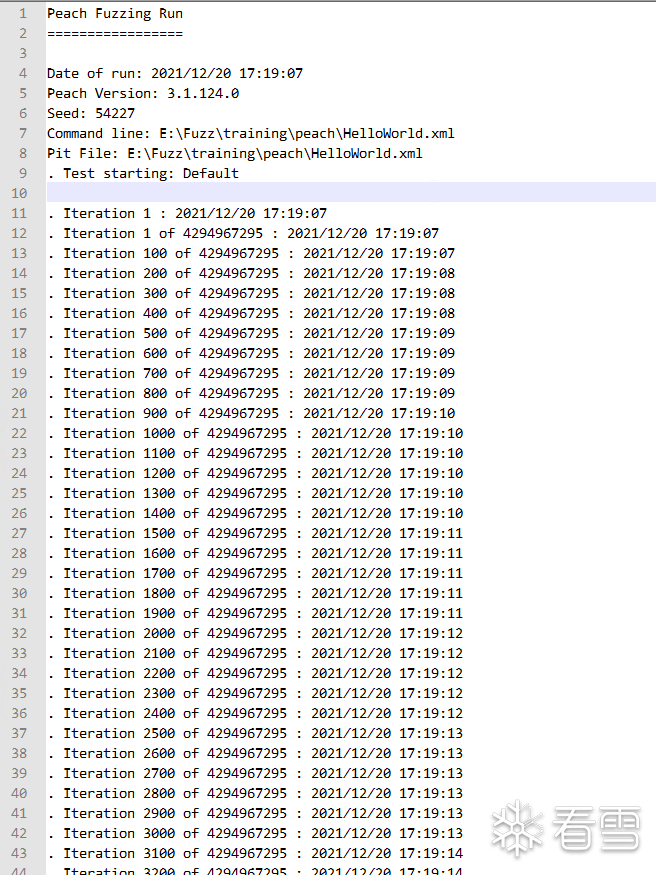Click the 'Iteration 600 of 4294967295' line
Viewport: 656px width, 875px height.
(x=250, y=353)
